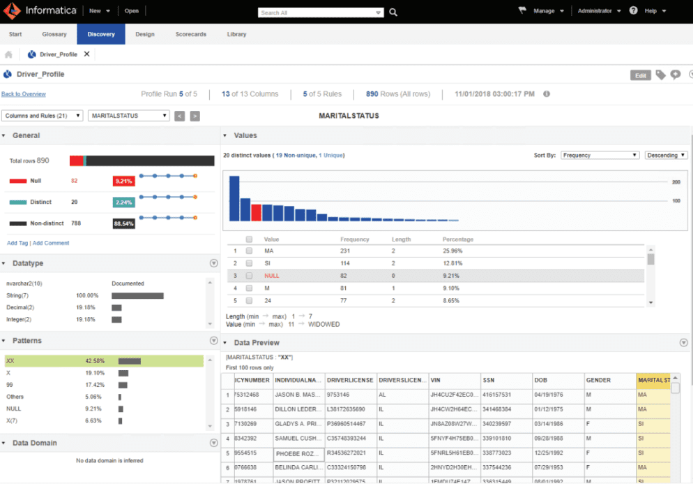Click the MARITAL ST column header
The width and height of the screenshot is (693, 487).
(654, 380)
